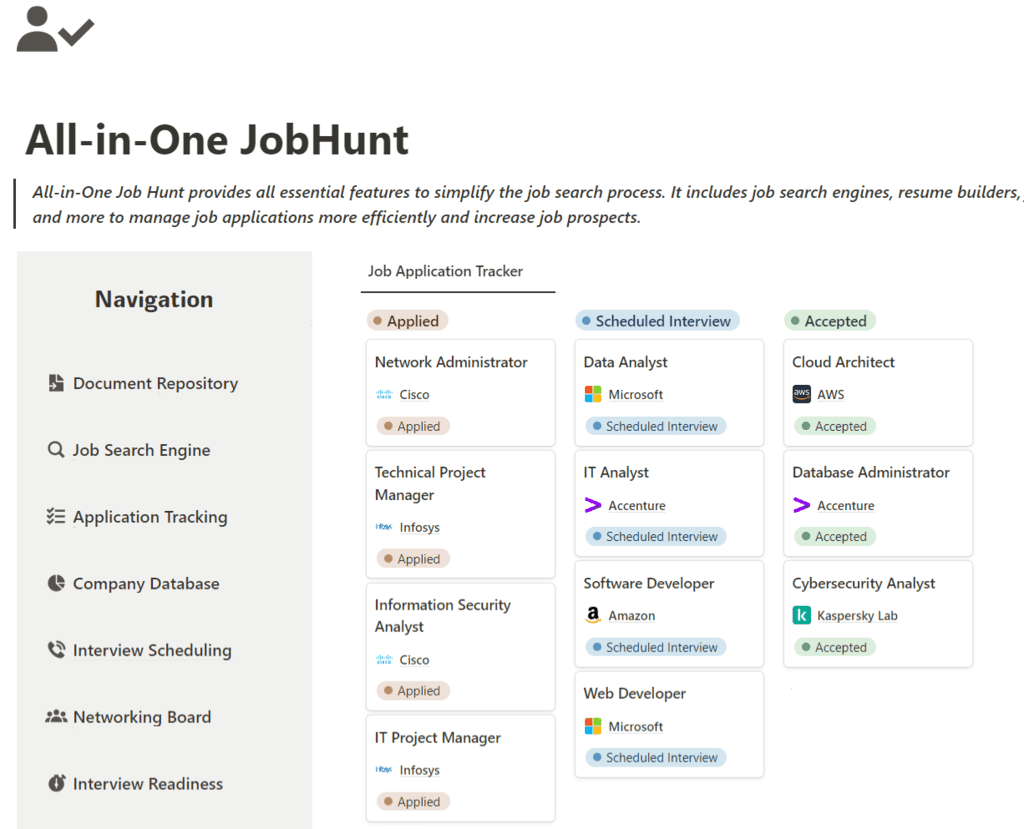Collapse the Accepted status group
Image resolution: width=1024 pixels, height=829 pixels.
[x=829, y=320]
